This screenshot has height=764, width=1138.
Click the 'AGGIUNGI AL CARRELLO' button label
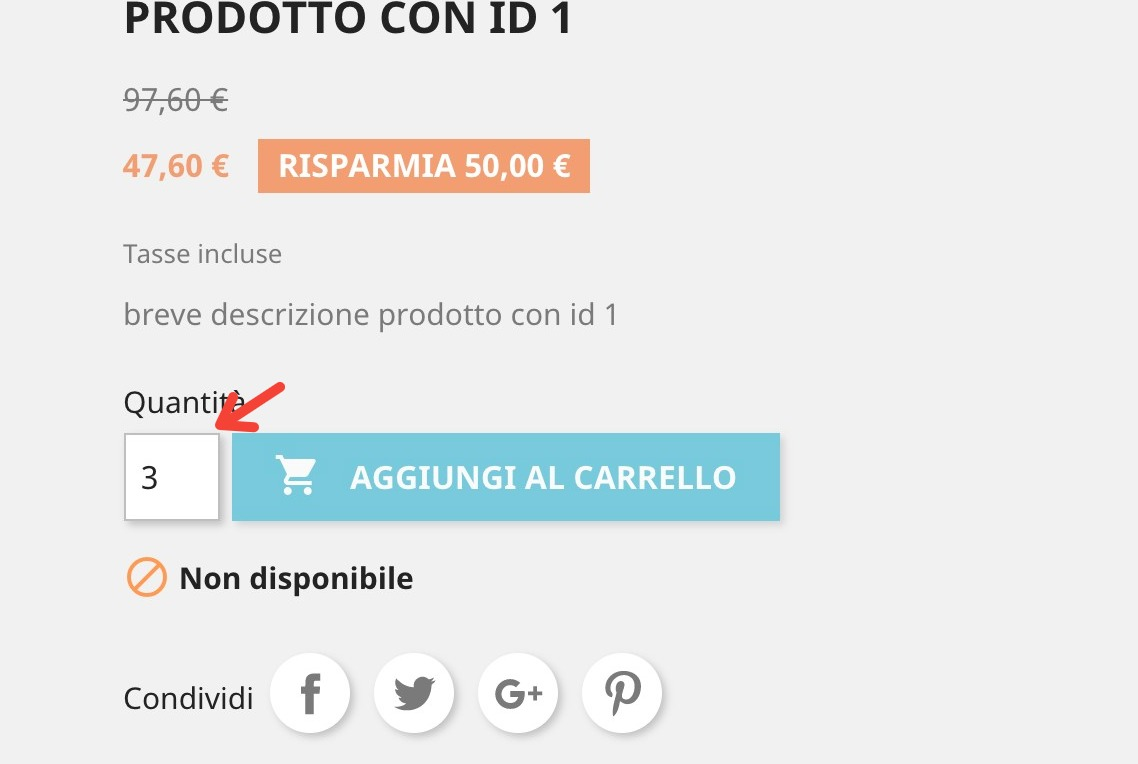coord(543,477)
